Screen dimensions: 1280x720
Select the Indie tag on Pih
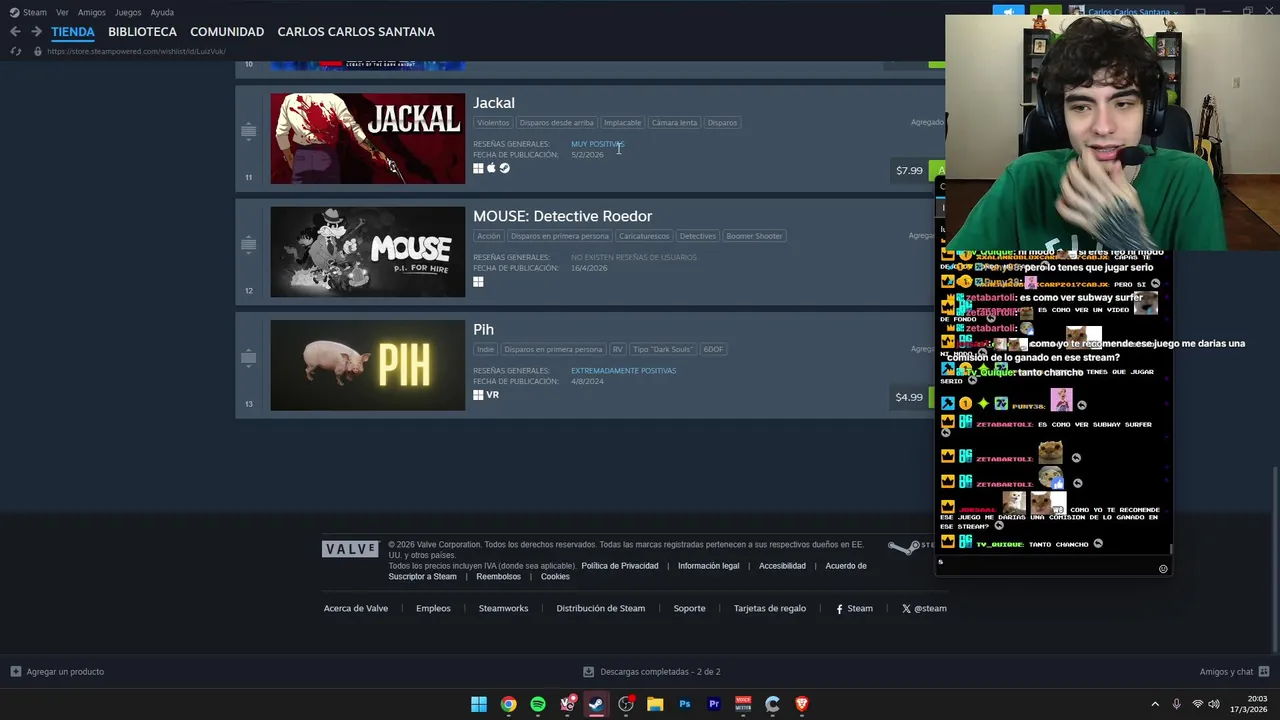[486, 349]
